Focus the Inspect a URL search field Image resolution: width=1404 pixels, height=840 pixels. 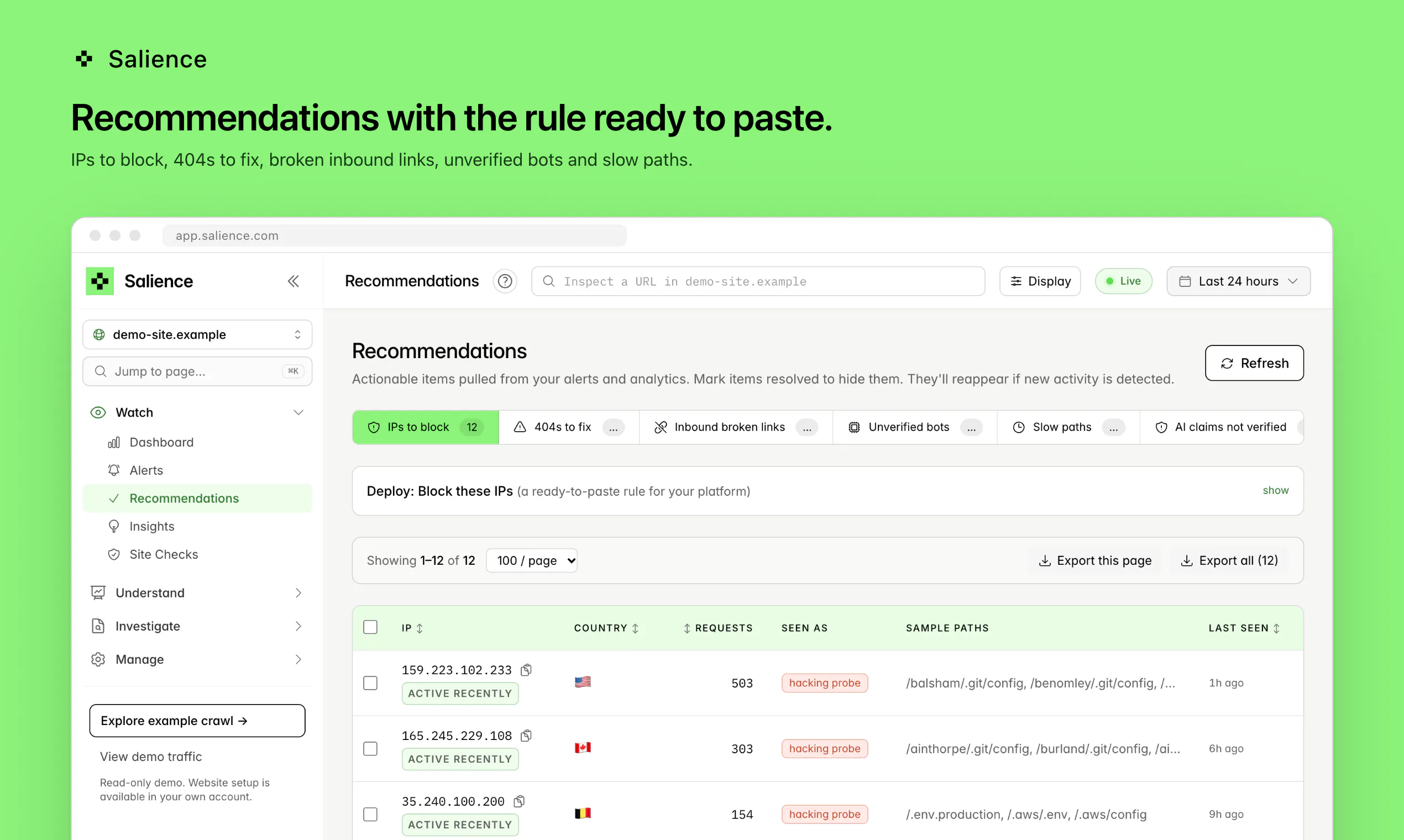point(758,281)
